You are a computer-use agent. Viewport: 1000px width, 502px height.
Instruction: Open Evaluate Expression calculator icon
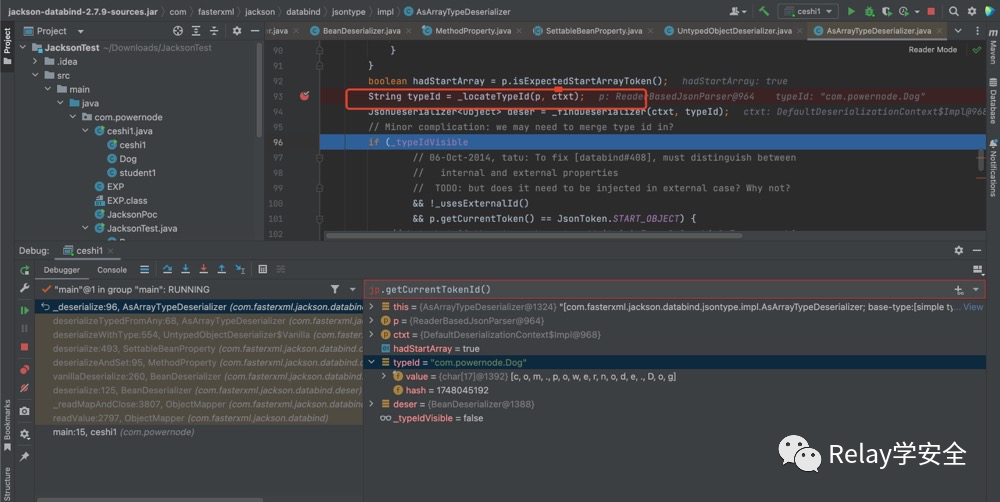point(263,269)
